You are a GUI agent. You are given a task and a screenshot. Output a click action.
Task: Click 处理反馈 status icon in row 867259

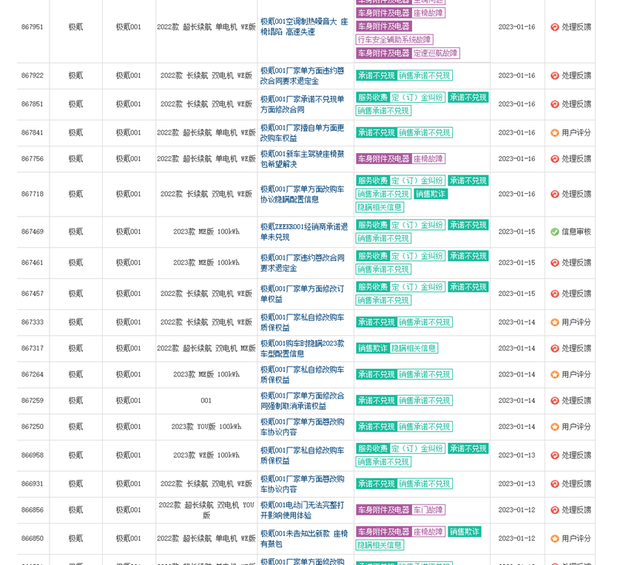(x=555, y=400)
